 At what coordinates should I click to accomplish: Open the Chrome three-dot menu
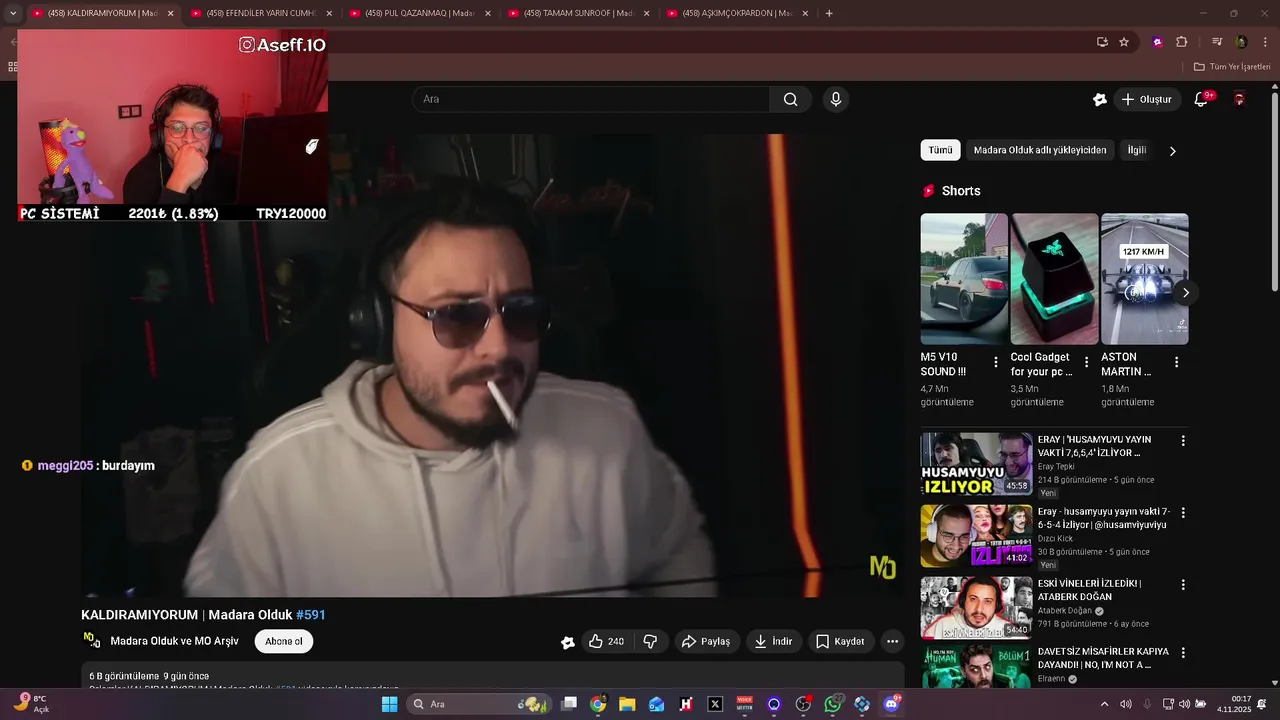[1264, 42]
